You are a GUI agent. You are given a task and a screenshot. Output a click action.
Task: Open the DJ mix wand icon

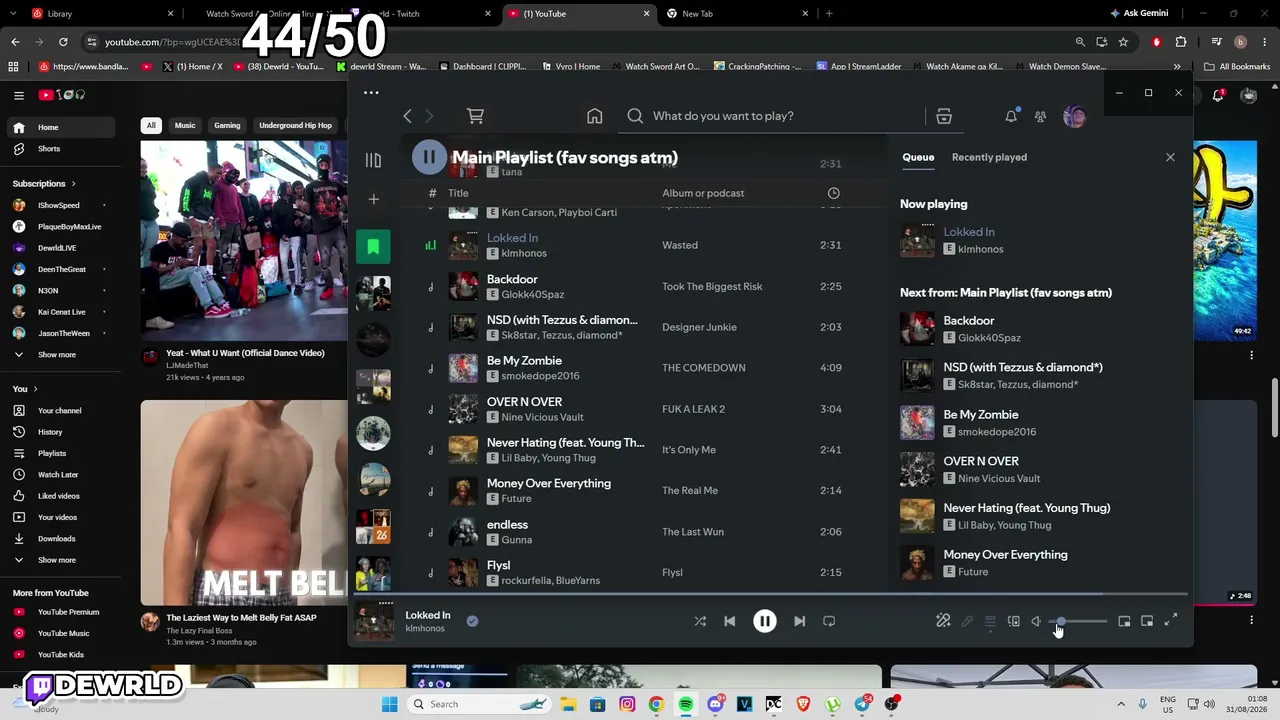point(943,621)
